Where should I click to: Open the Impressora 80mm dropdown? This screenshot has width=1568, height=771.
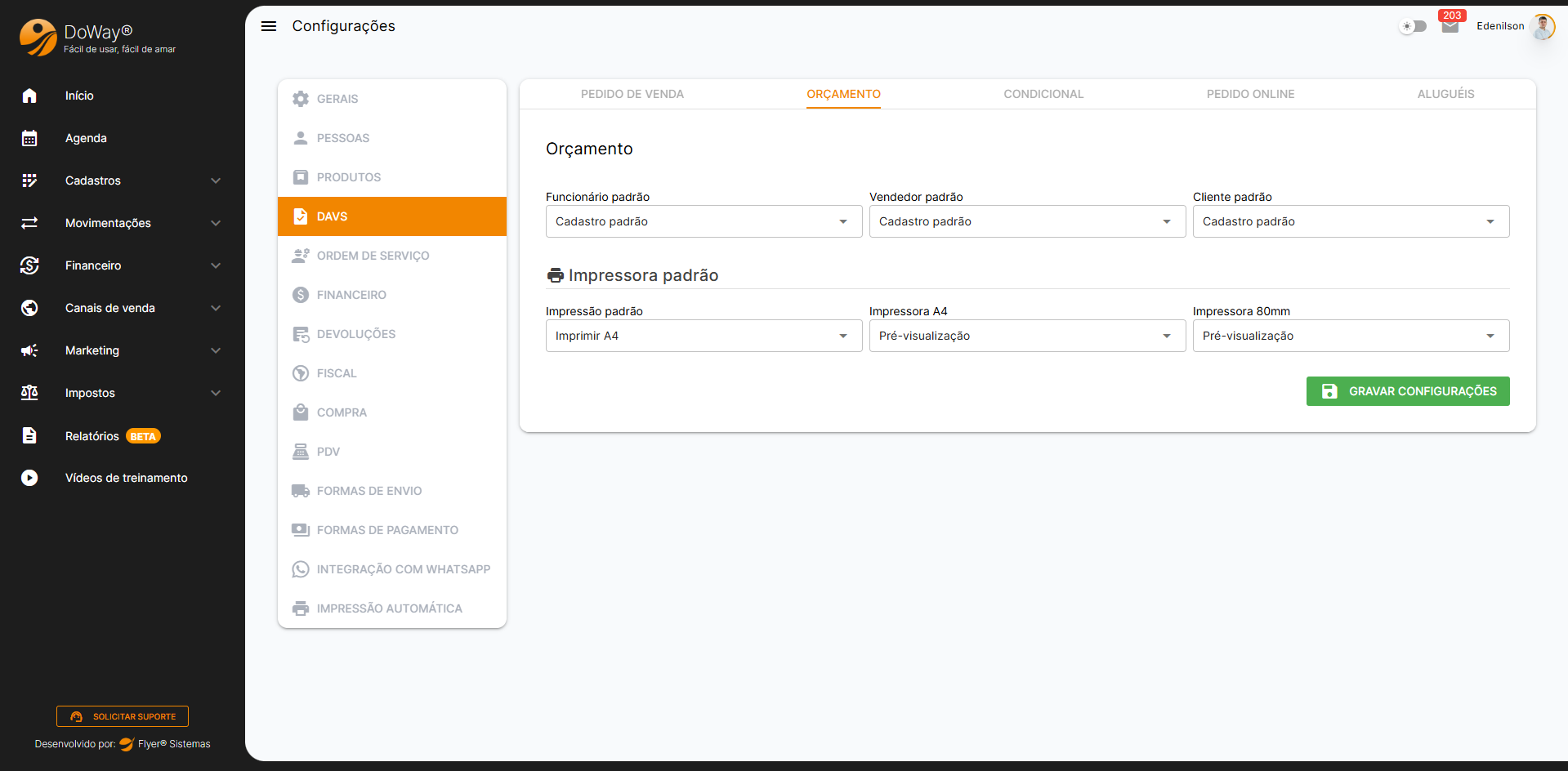click(1350, 336)
